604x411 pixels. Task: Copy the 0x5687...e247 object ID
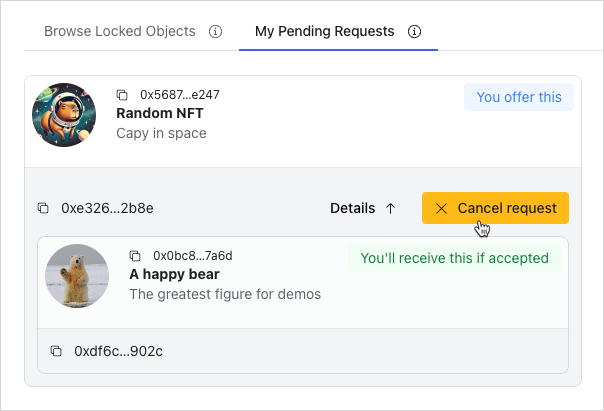click(122, 95)
